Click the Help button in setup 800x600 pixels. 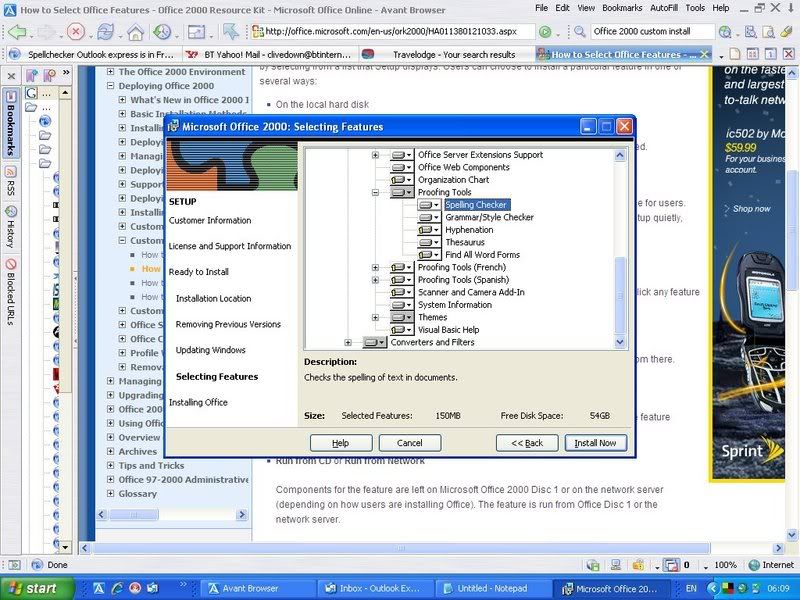tap(341, 443)
